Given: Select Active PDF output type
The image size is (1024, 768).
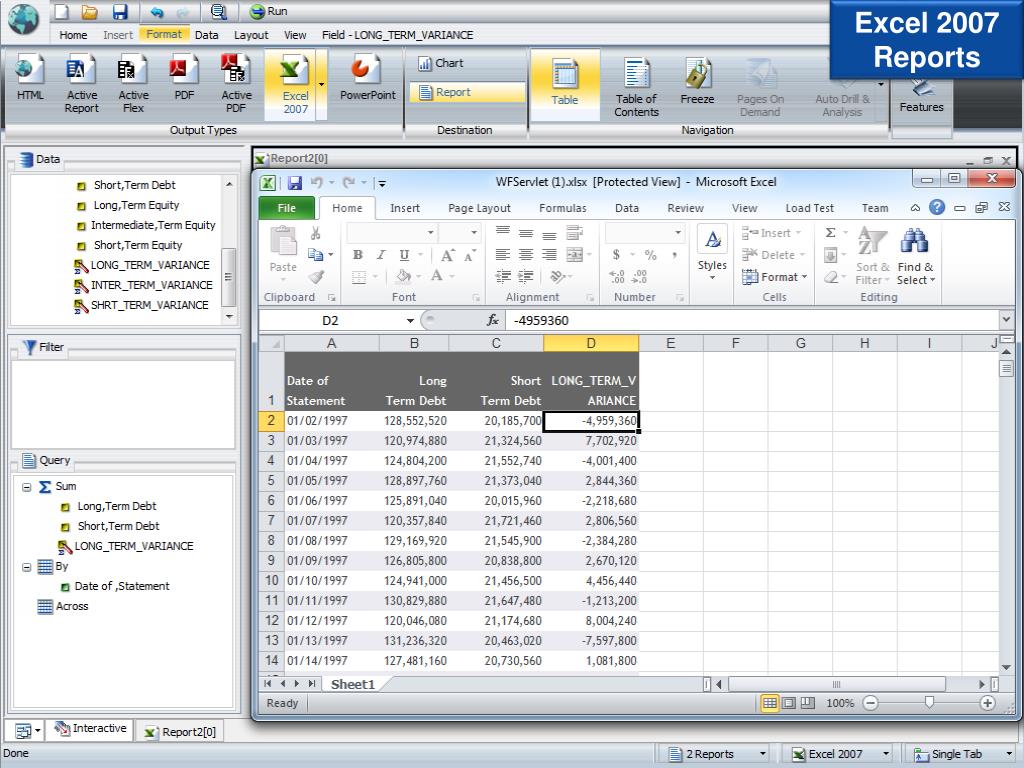Looking at the screenshot, I should coord(236,85).
